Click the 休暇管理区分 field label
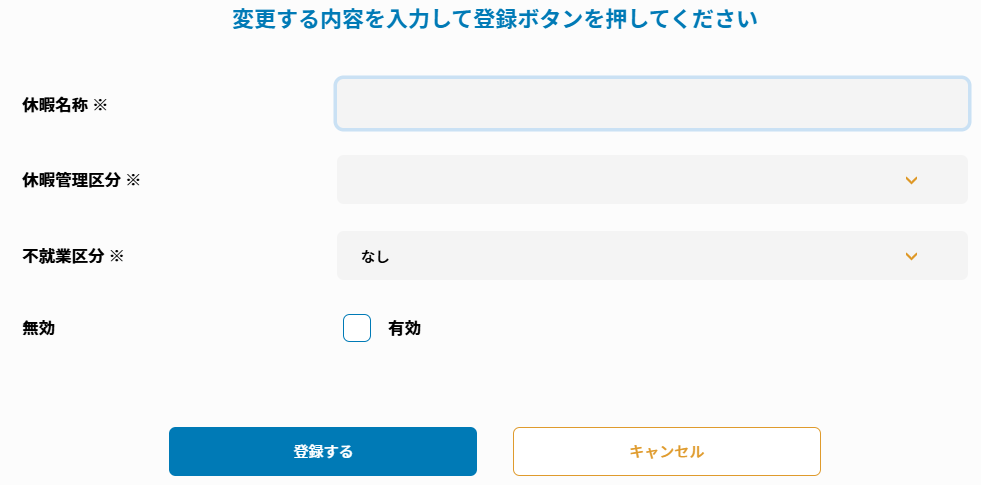 (x=71, y=180)
